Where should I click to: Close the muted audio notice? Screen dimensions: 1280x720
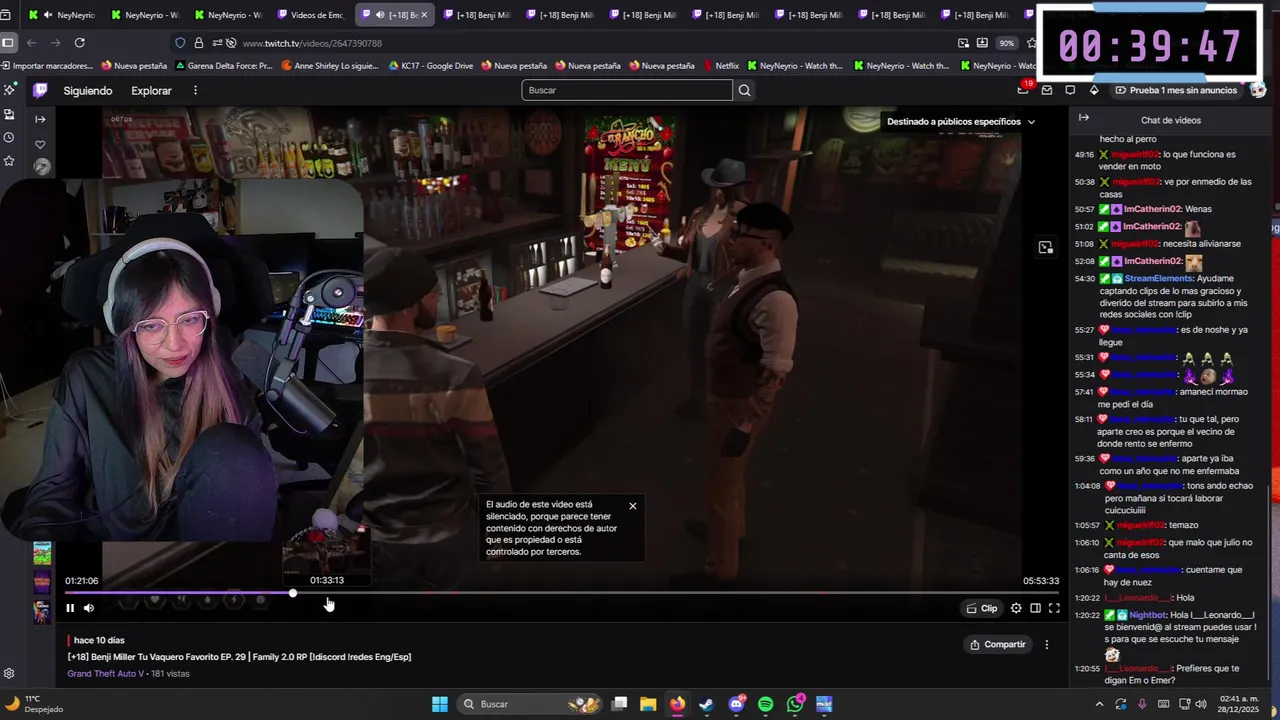[x=632, y=506]
